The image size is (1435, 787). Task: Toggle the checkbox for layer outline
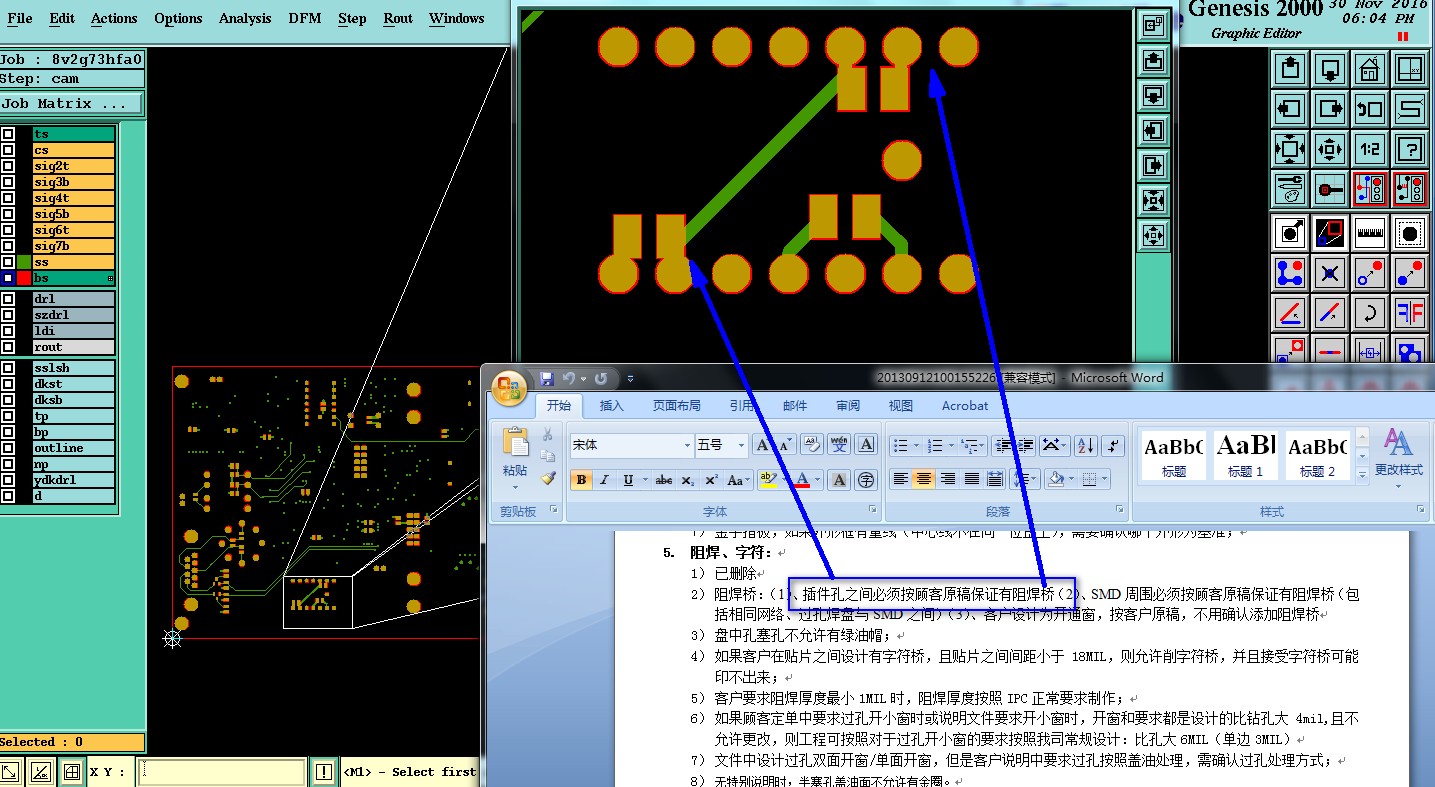pos(8,448)
